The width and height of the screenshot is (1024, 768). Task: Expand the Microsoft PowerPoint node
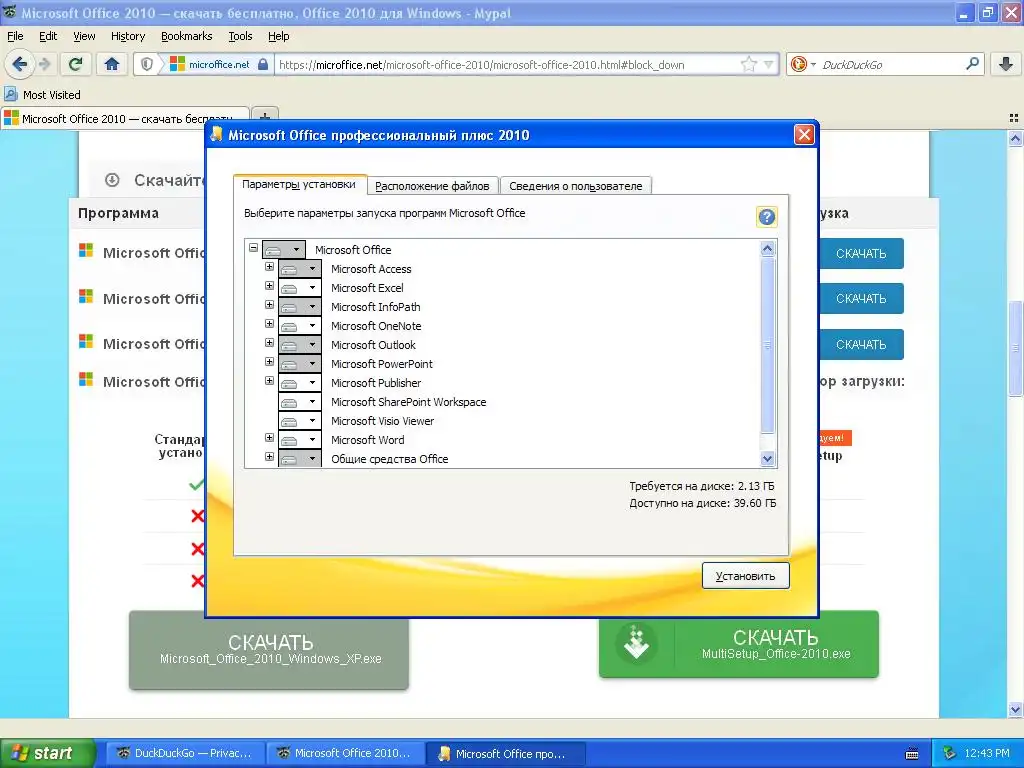pos(269,361)
